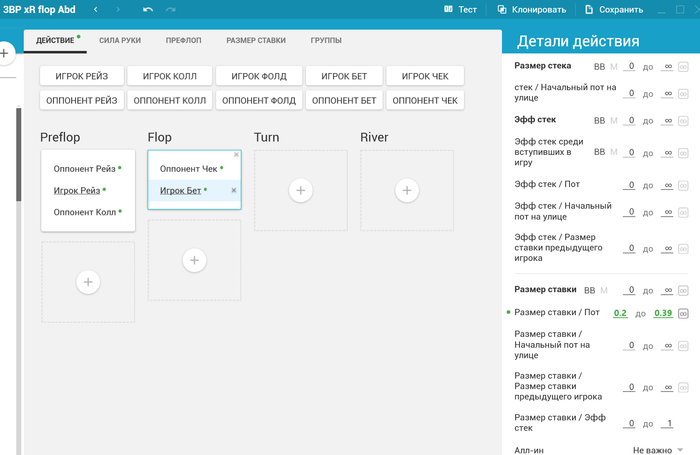Click the Размер ставки / Пот minimum 0.2

(x=620, y=313)
